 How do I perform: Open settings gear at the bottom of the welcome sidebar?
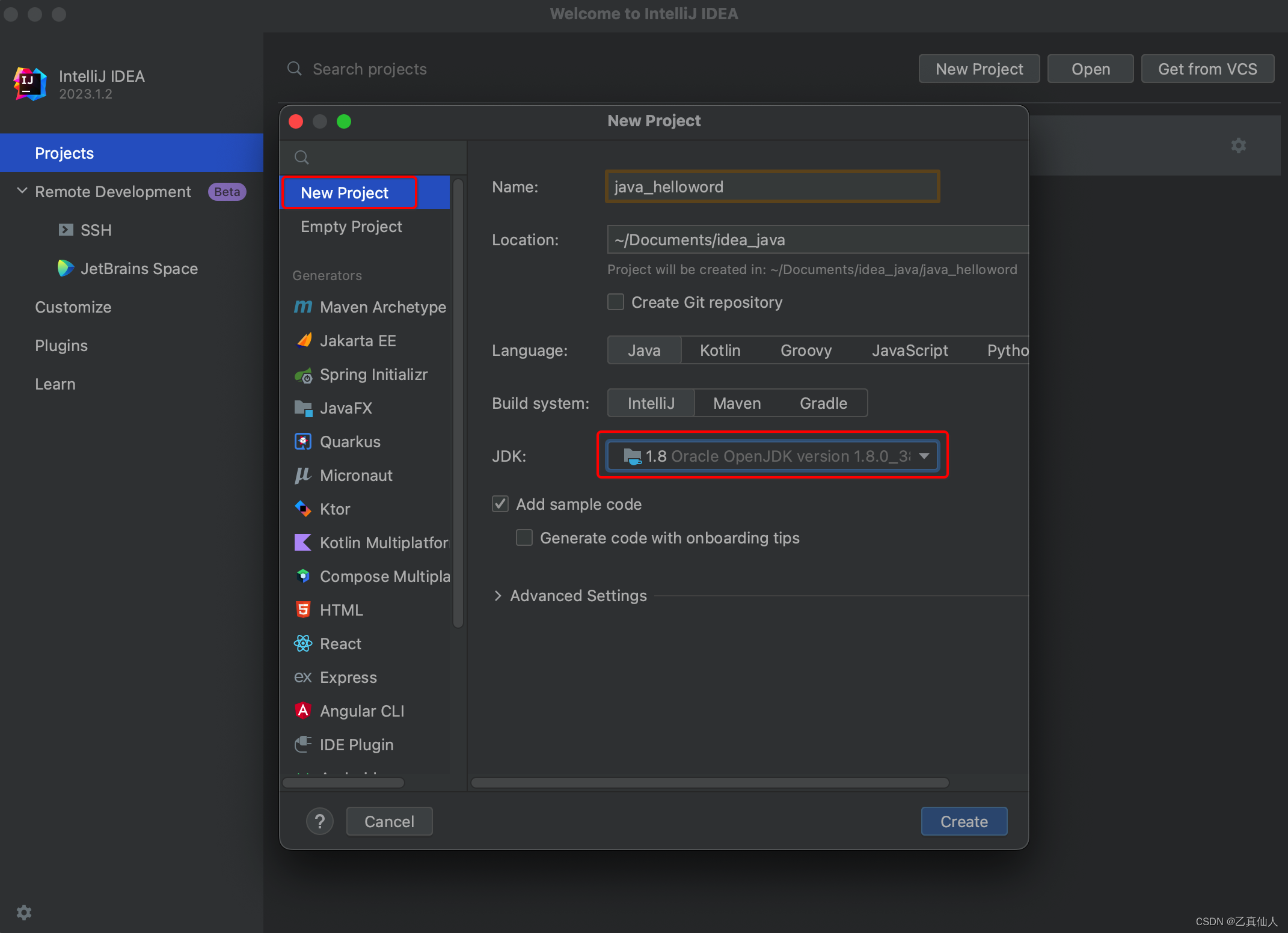pyautogui.click(x=24, y=913)
